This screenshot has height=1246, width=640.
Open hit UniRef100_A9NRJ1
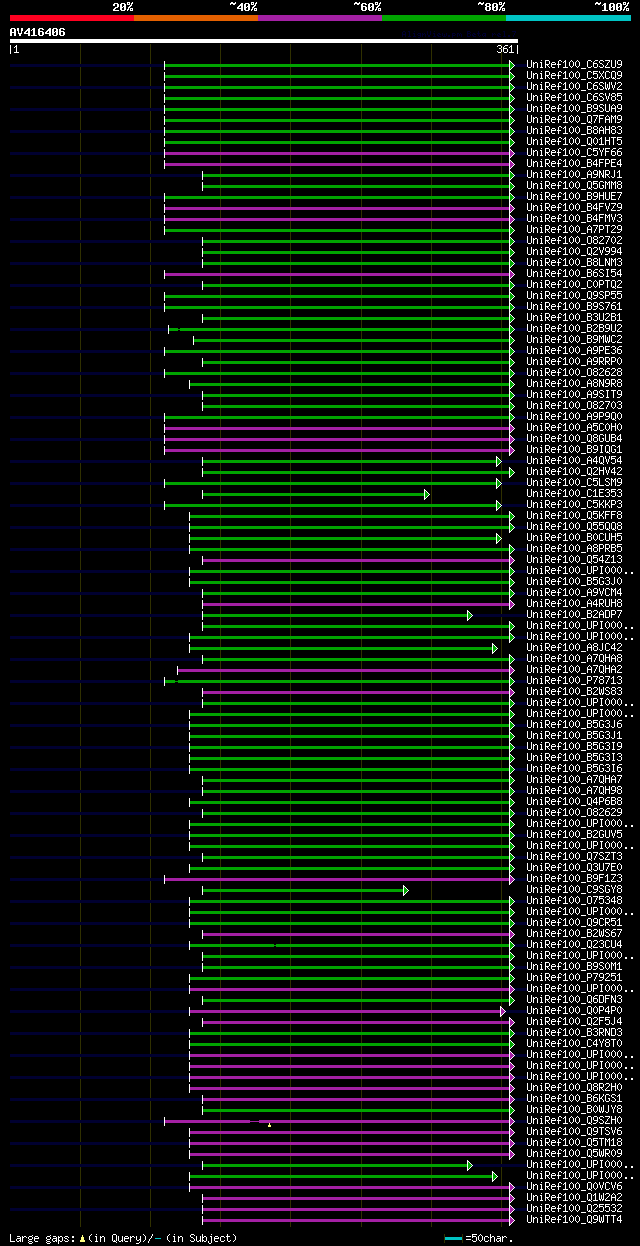[x=574, y=175]
